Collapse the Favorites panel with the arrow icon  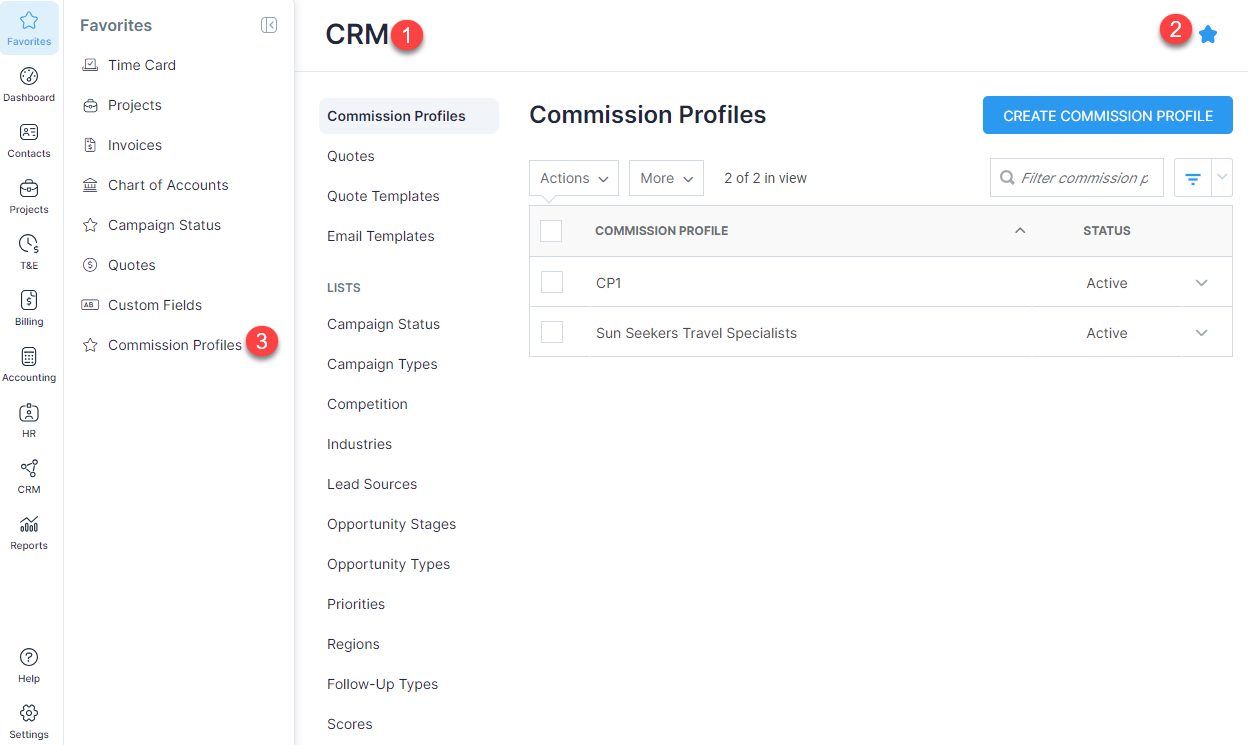pyautogui.click(x=269, y=26)
